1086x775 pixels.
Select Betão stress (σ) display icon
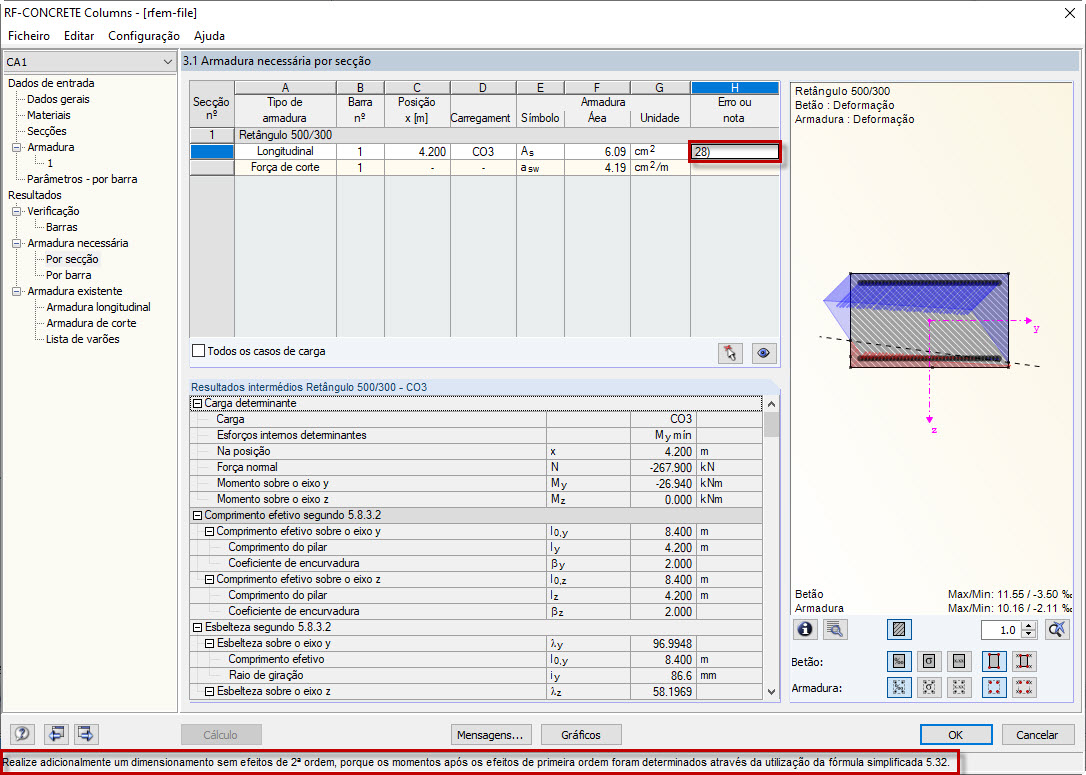(929, 661)
